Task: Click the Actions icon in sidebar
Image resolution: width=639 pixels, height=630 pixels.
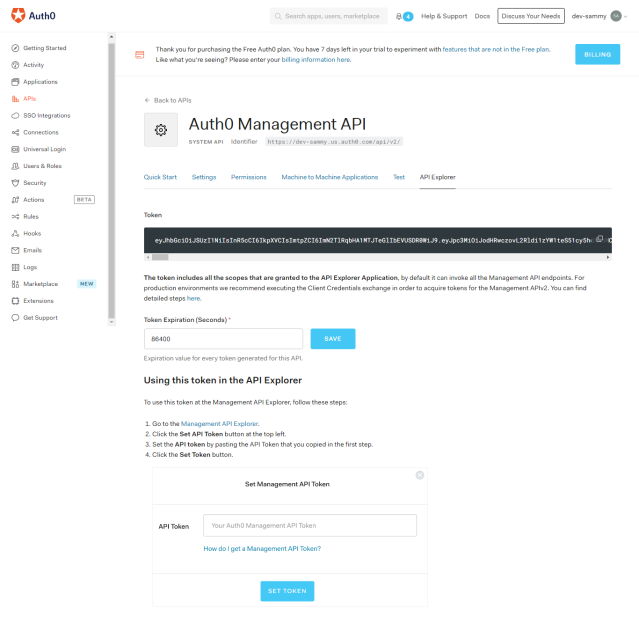Action: tap(15, 200)
